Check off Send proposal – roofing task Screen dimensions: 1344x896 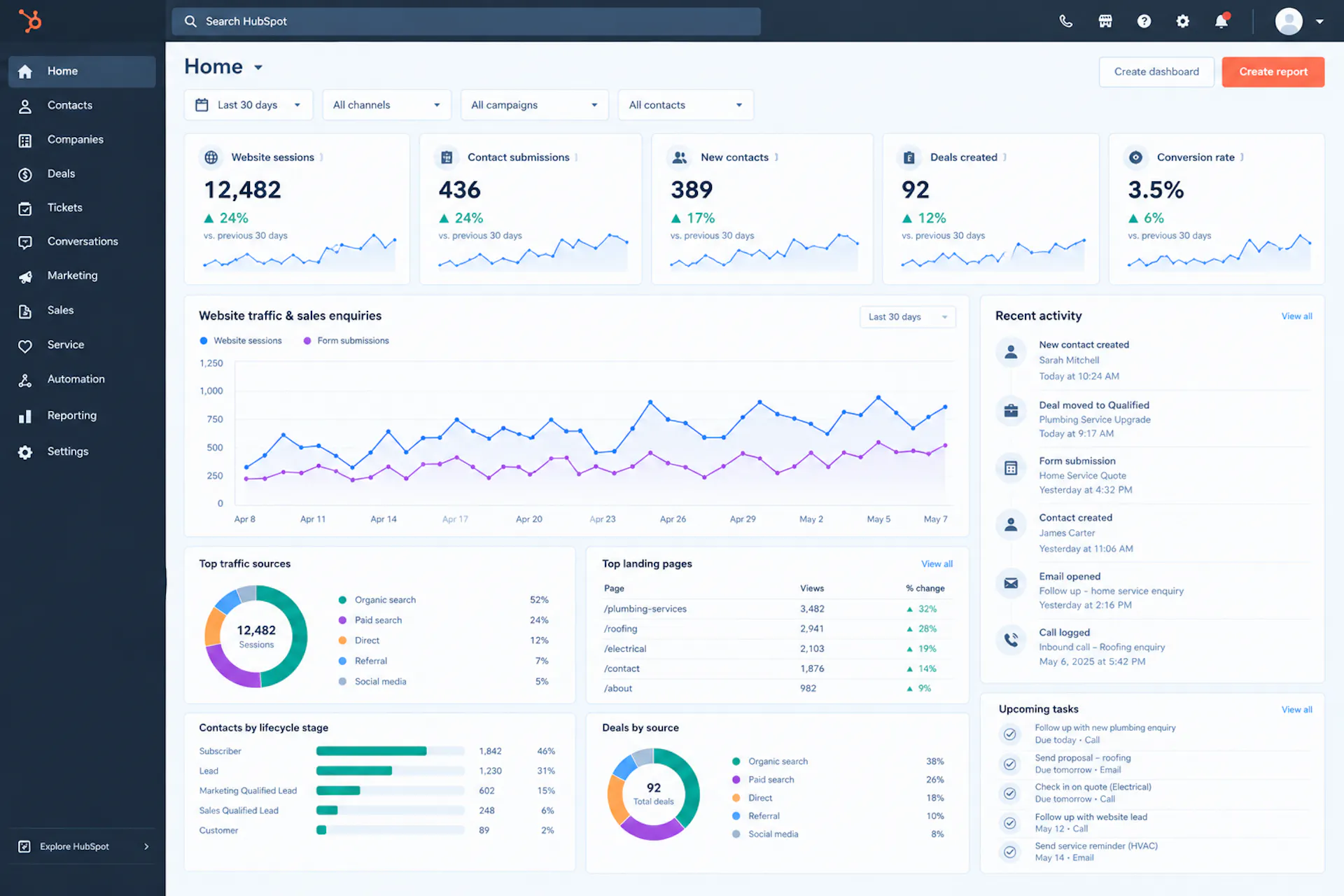coord(1009,764)
